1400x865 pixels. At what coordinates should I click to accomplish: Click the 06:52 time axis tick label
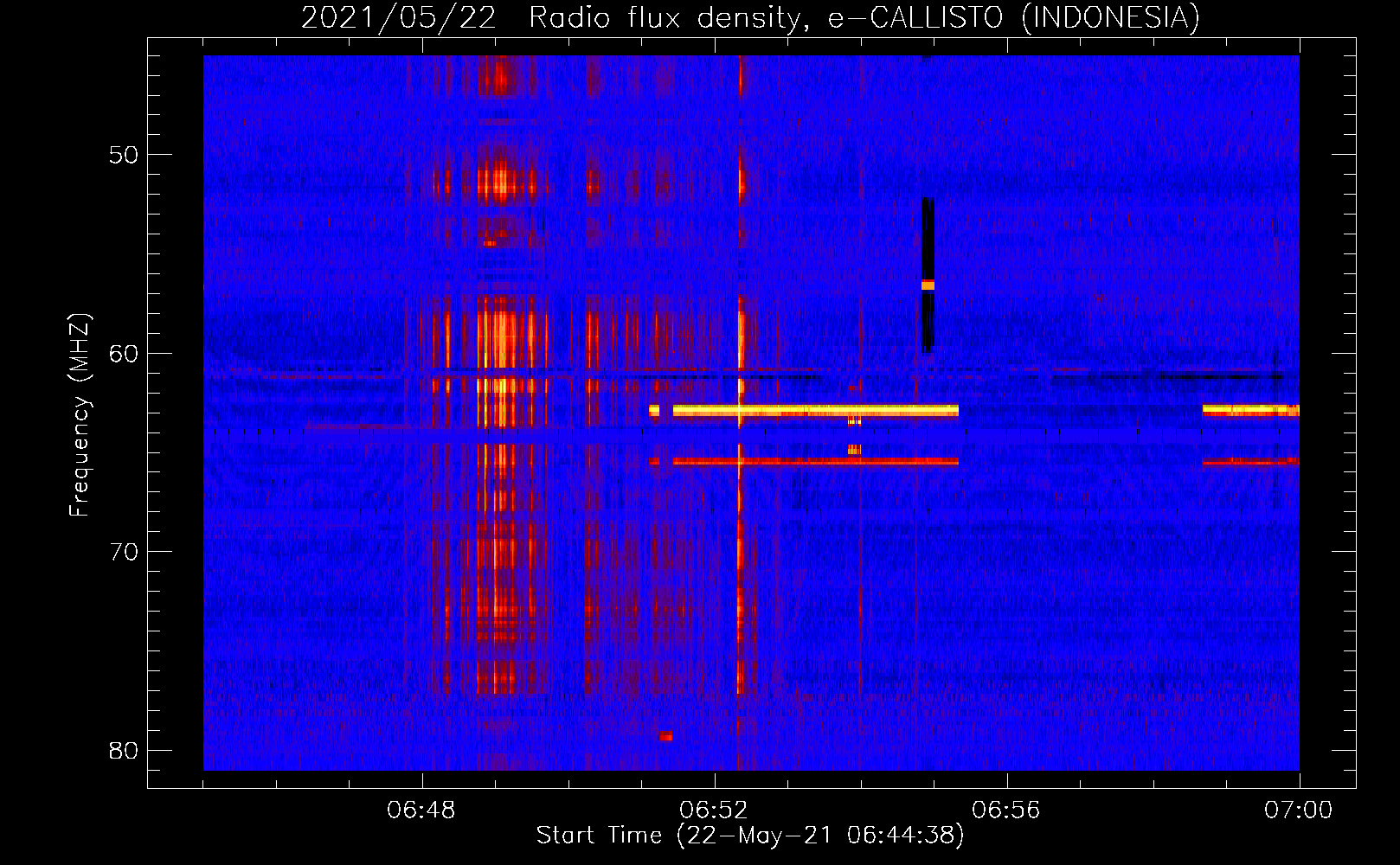coord(714,811)
